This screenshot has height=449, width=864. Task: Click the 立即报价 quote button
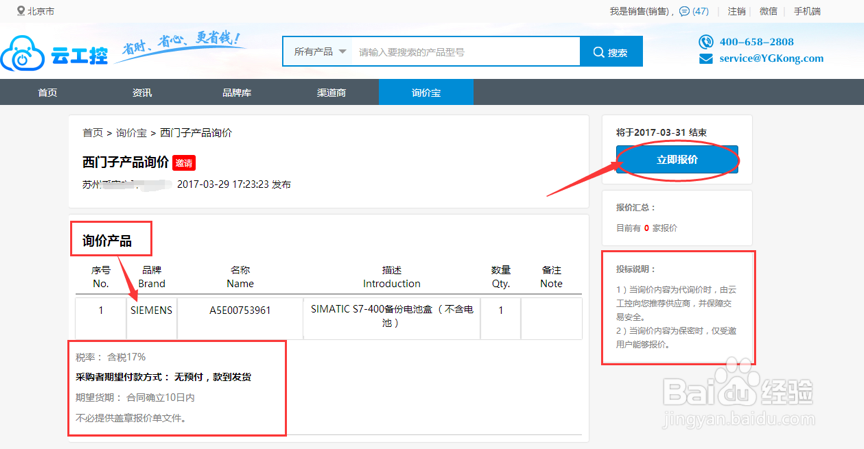677,160
